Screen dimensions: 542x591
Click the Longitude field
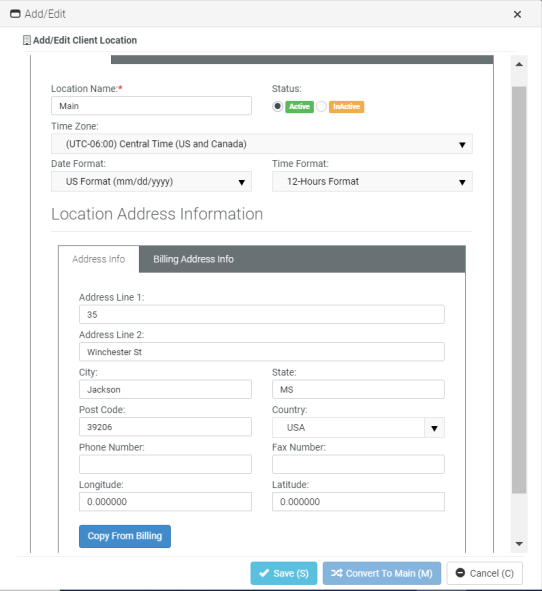165,502
